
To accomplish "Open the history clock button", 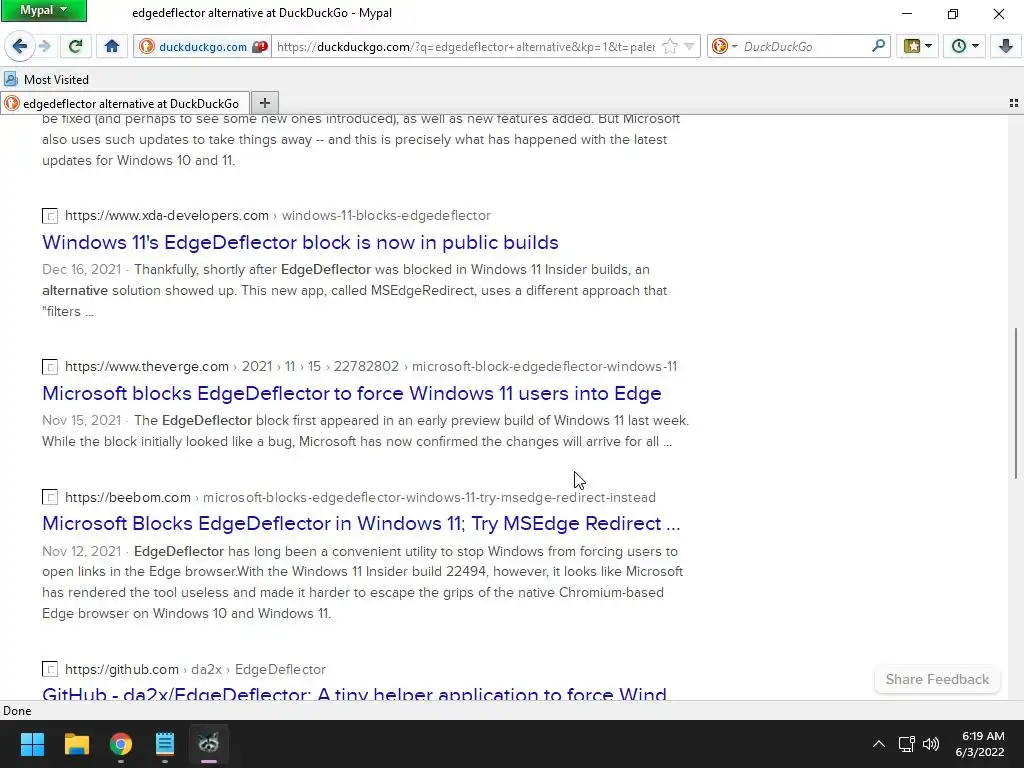I will (x=959, y=46).
